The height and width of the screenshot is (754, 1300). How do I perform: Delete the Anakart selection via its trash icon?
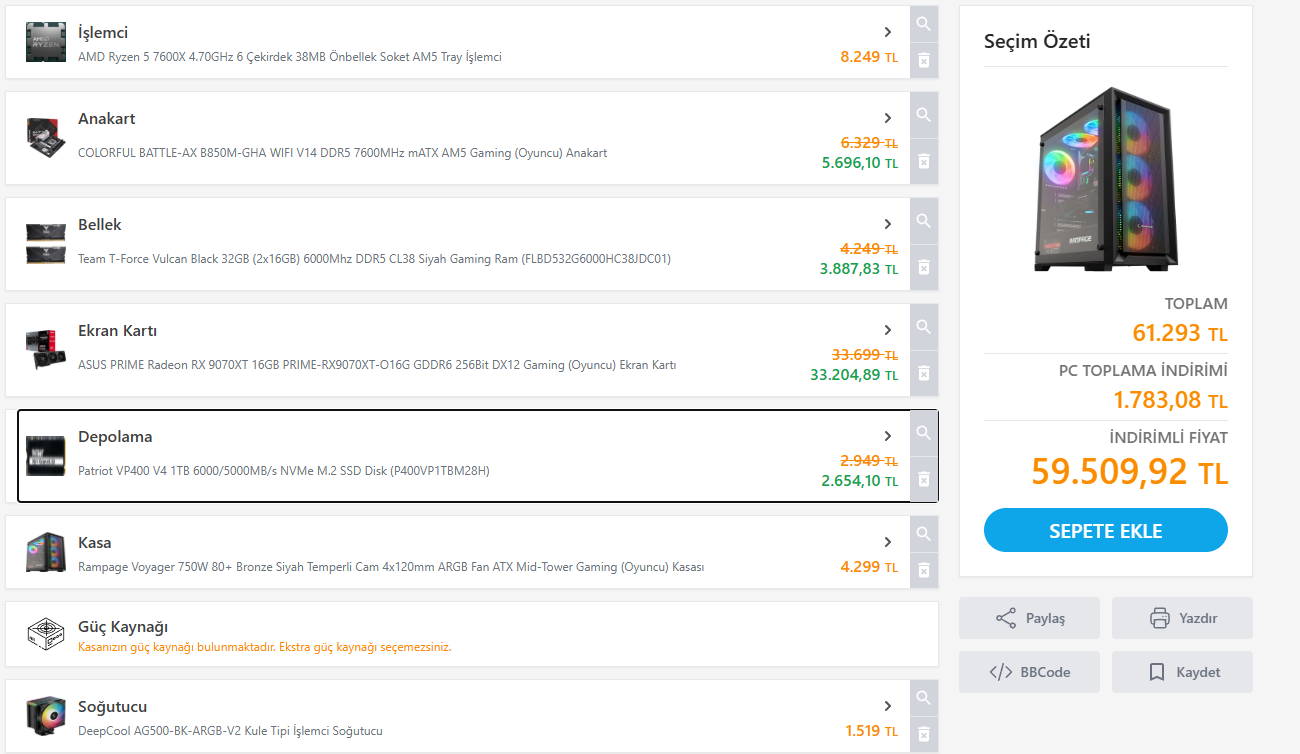(x=924, y=161)
